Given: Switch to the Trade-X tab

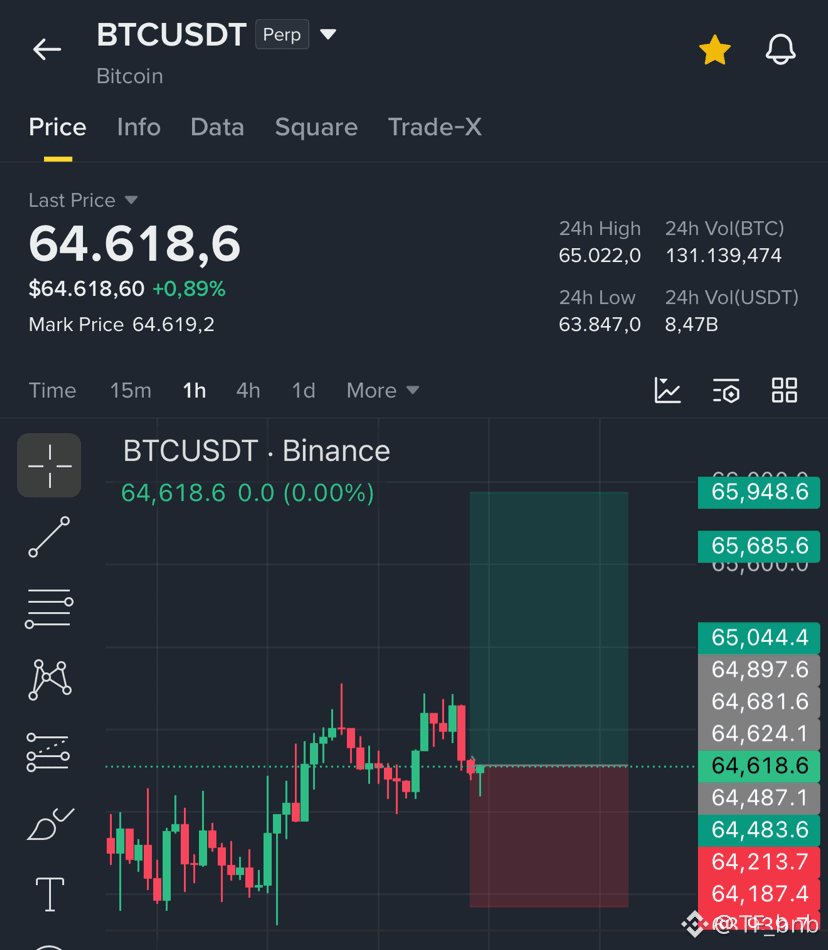Looking at the screenshot, I should 435,127.
